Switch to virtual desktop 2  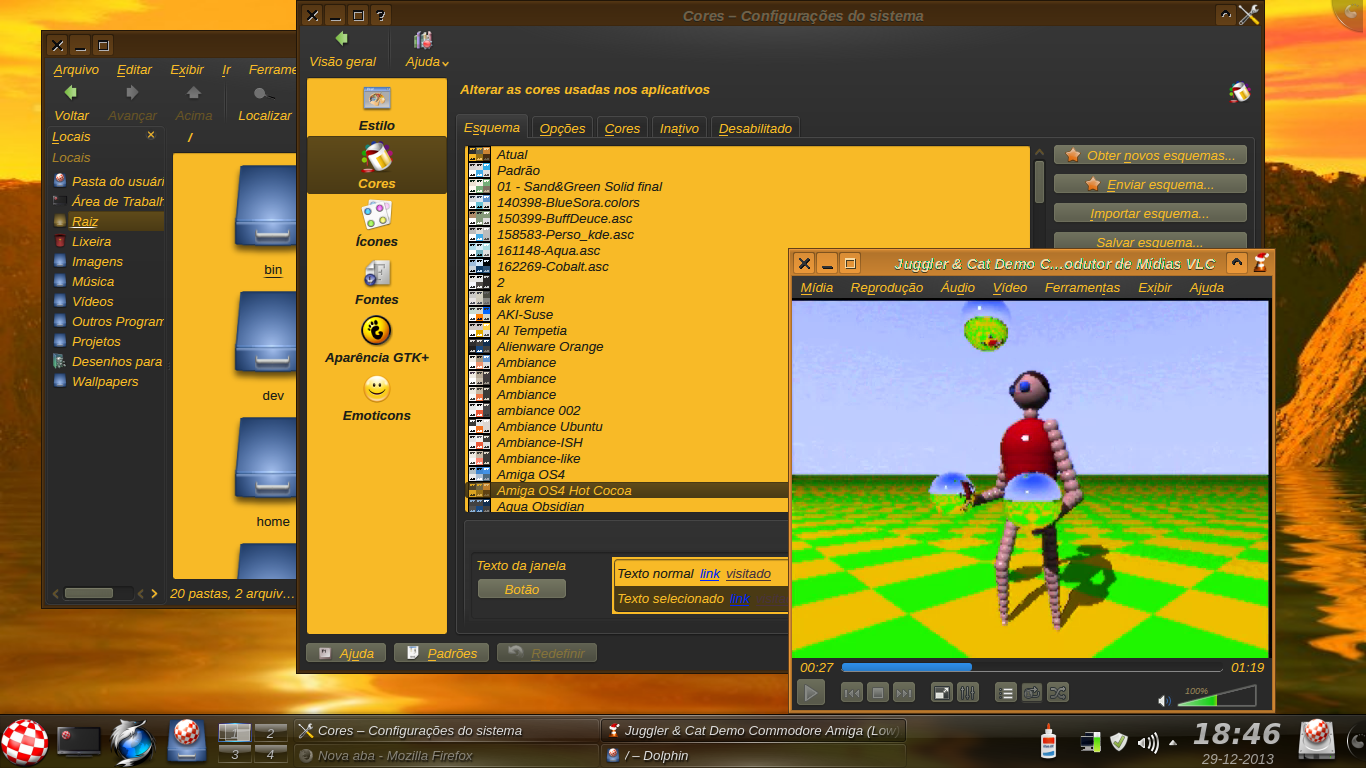(270, 733)
